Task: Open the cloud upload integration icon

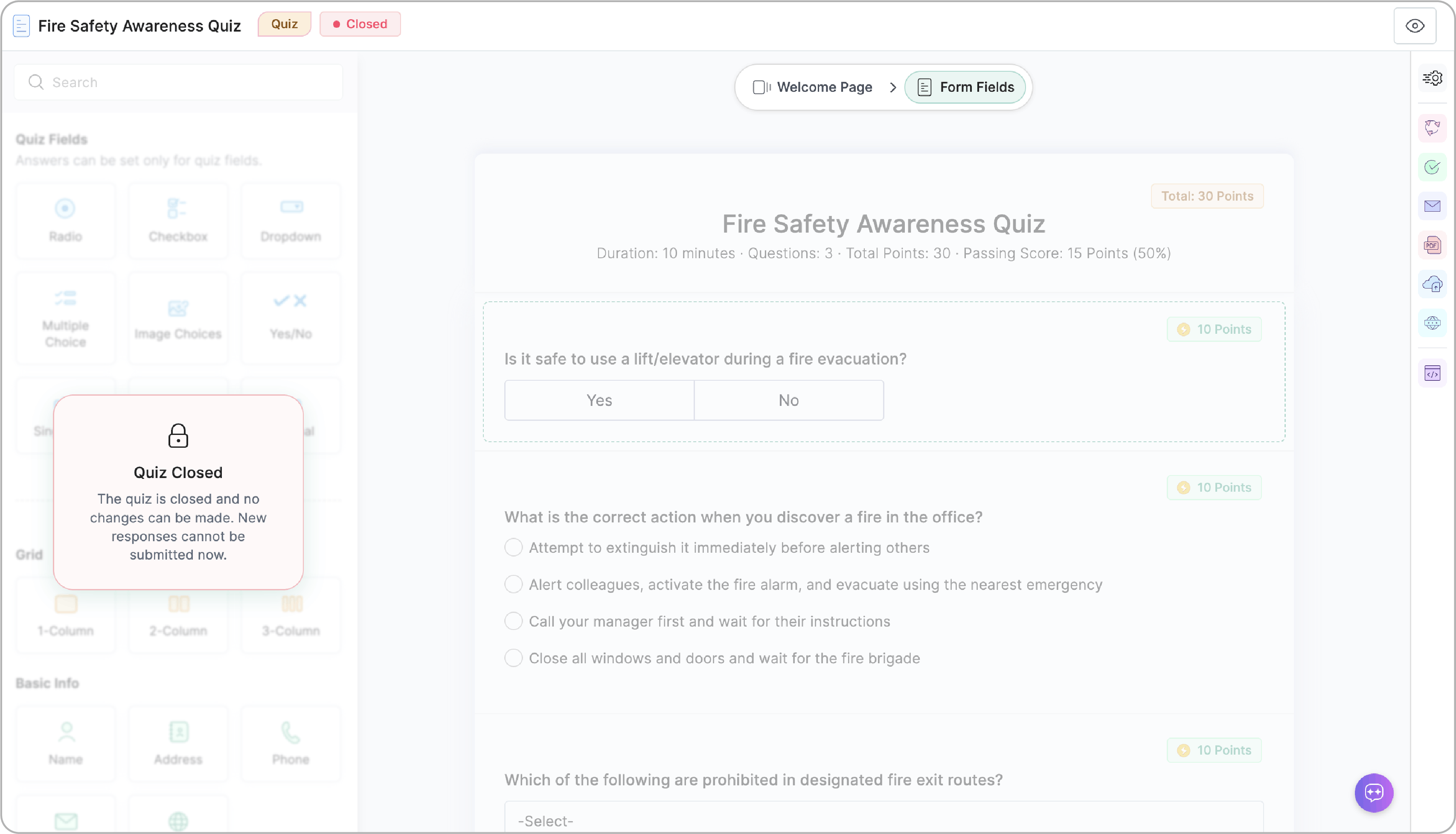Action: (1432, 284)
